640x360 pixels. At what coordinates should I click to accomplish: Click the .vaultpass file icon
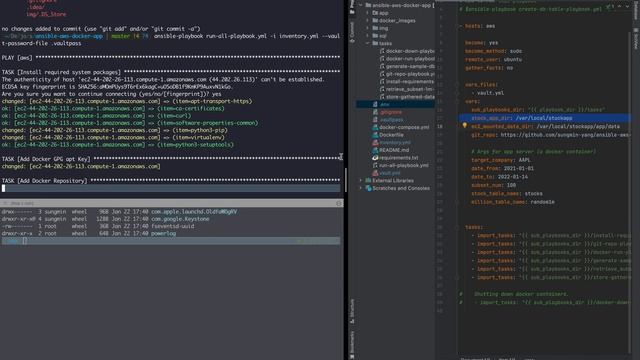[375, 120]
